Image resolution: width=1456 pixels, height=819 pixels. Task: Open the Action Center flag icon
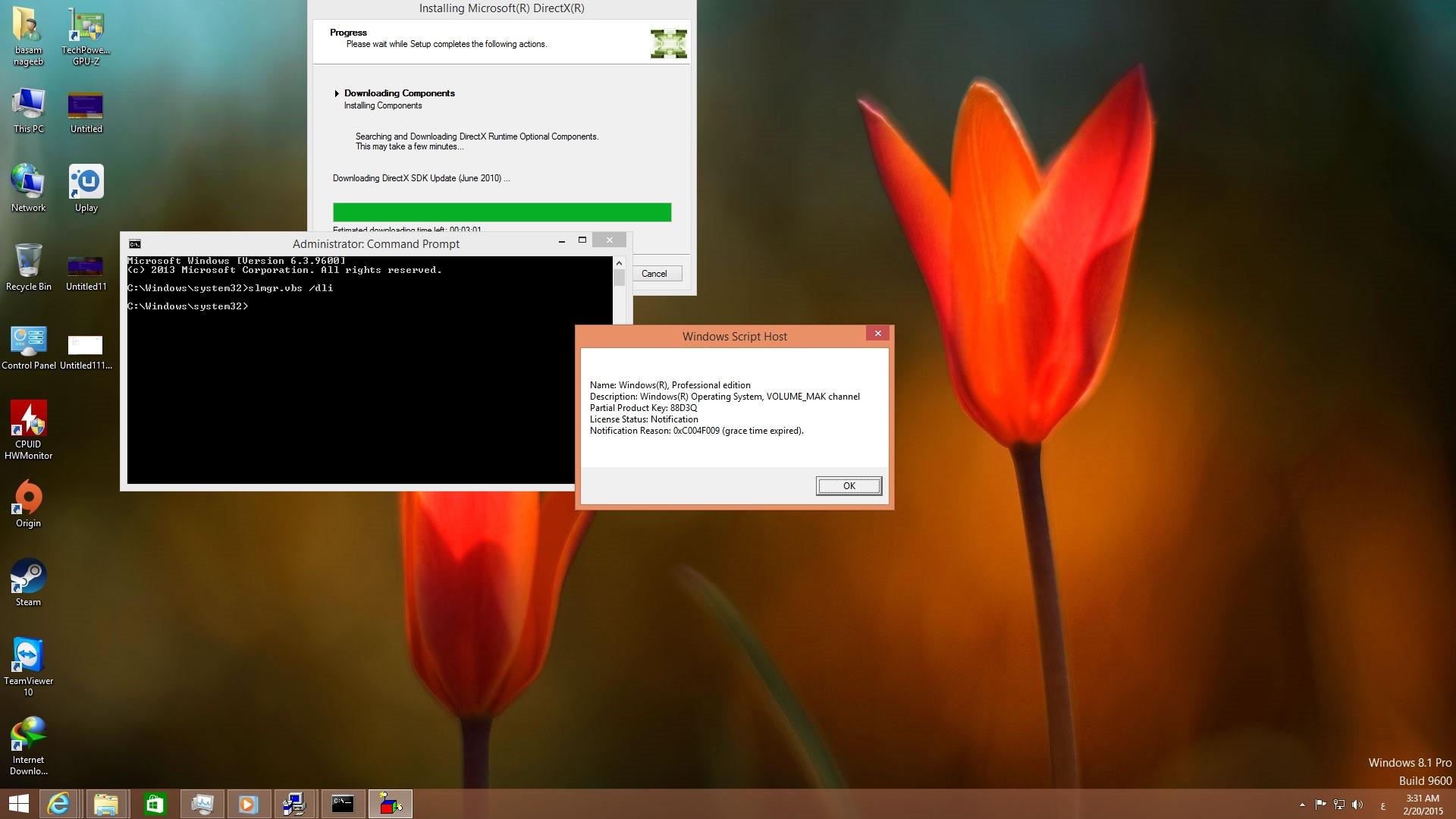pyautogui.click(x=1320, y=805)
